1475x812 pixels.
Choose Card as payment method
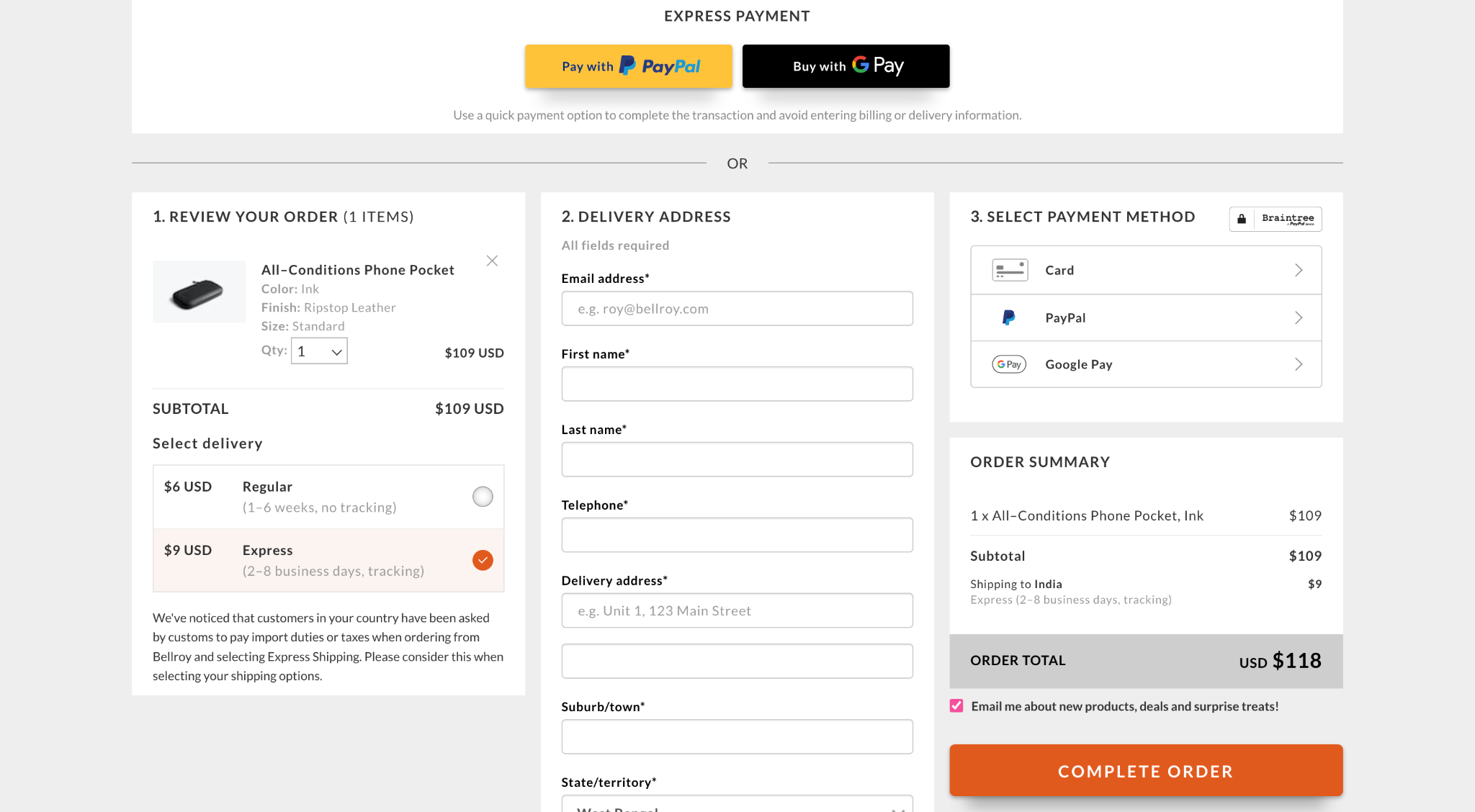(1146, 270)
